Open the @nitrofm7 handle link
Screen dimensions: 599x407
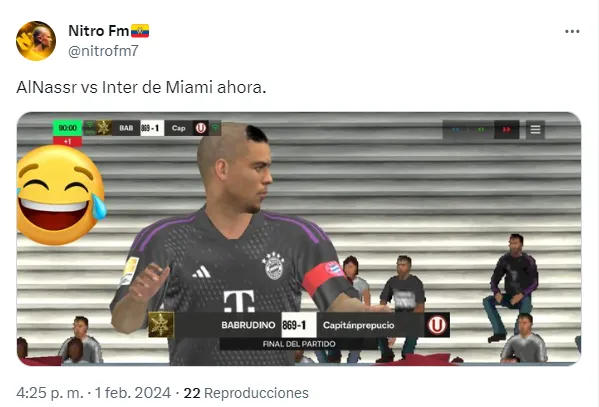point(103,51)
